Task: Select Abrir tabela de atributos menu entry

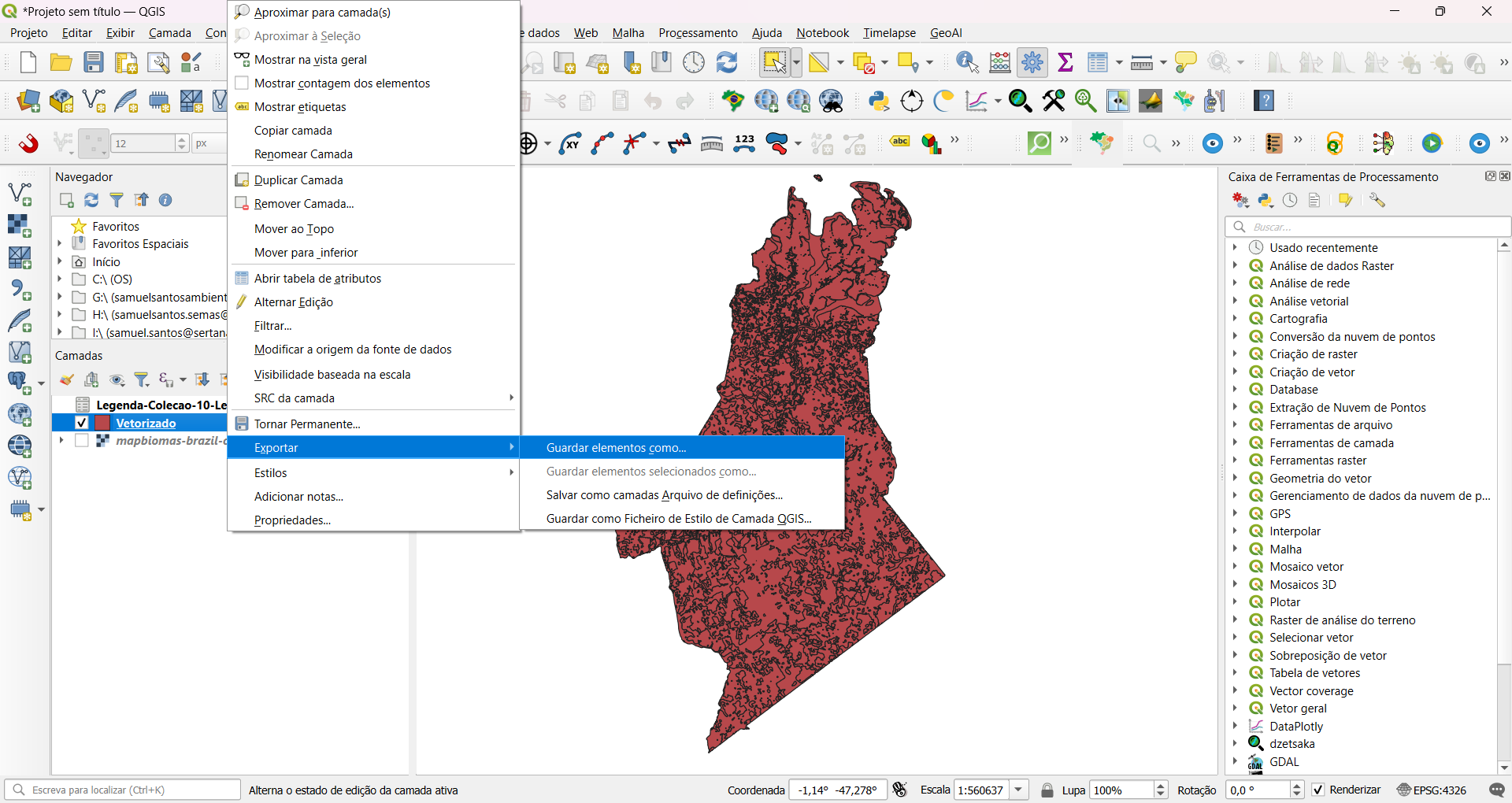Action: point(317,278)
